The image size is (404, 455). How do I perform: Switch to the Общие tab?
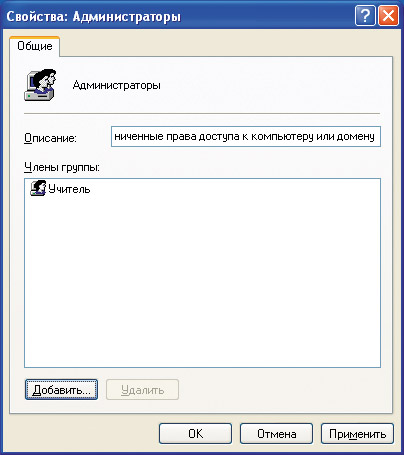(x=35, y=46)
